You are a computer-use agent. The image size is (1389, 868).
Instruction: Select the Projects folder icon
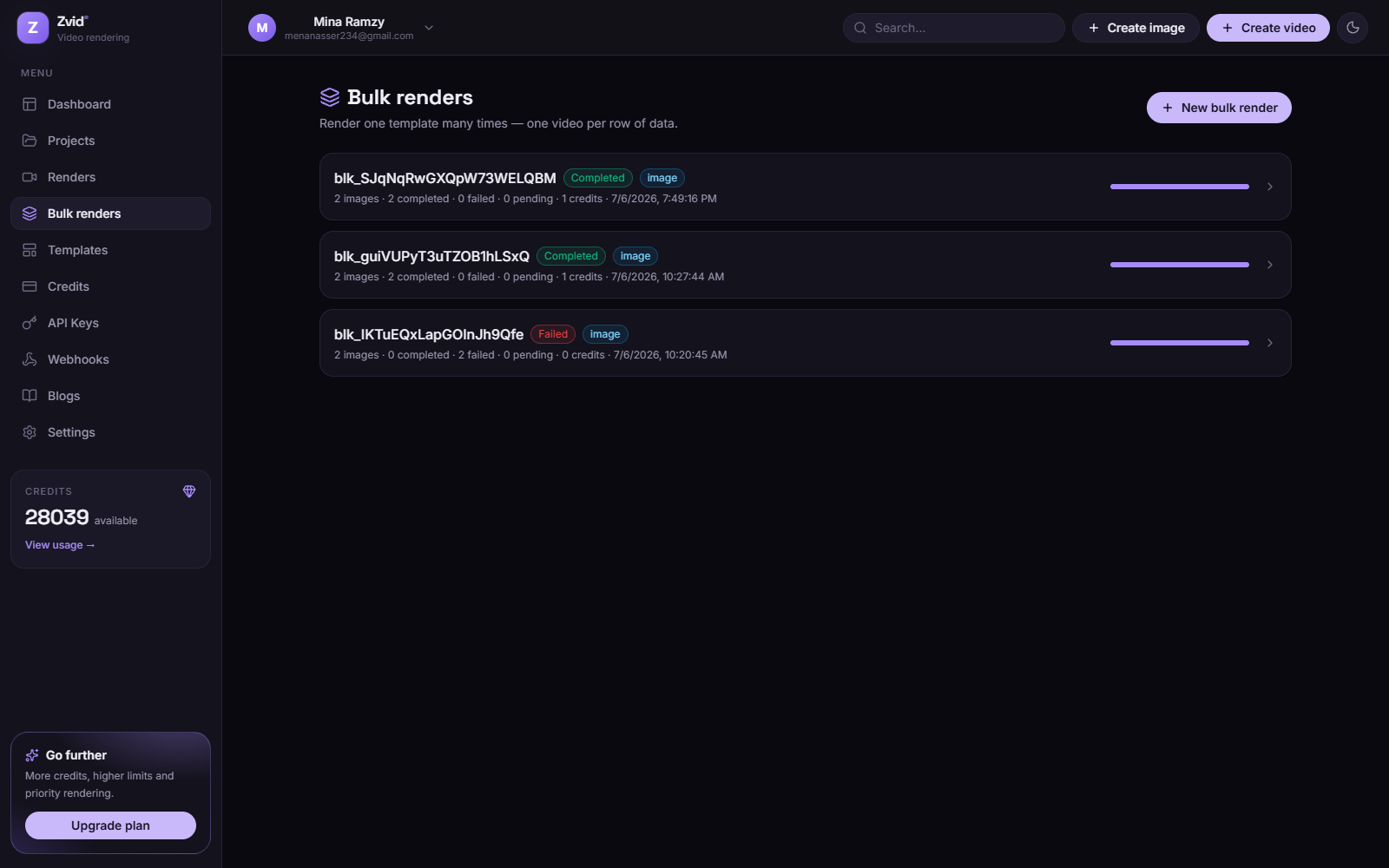pyautogui.click(x=30, y=141)
